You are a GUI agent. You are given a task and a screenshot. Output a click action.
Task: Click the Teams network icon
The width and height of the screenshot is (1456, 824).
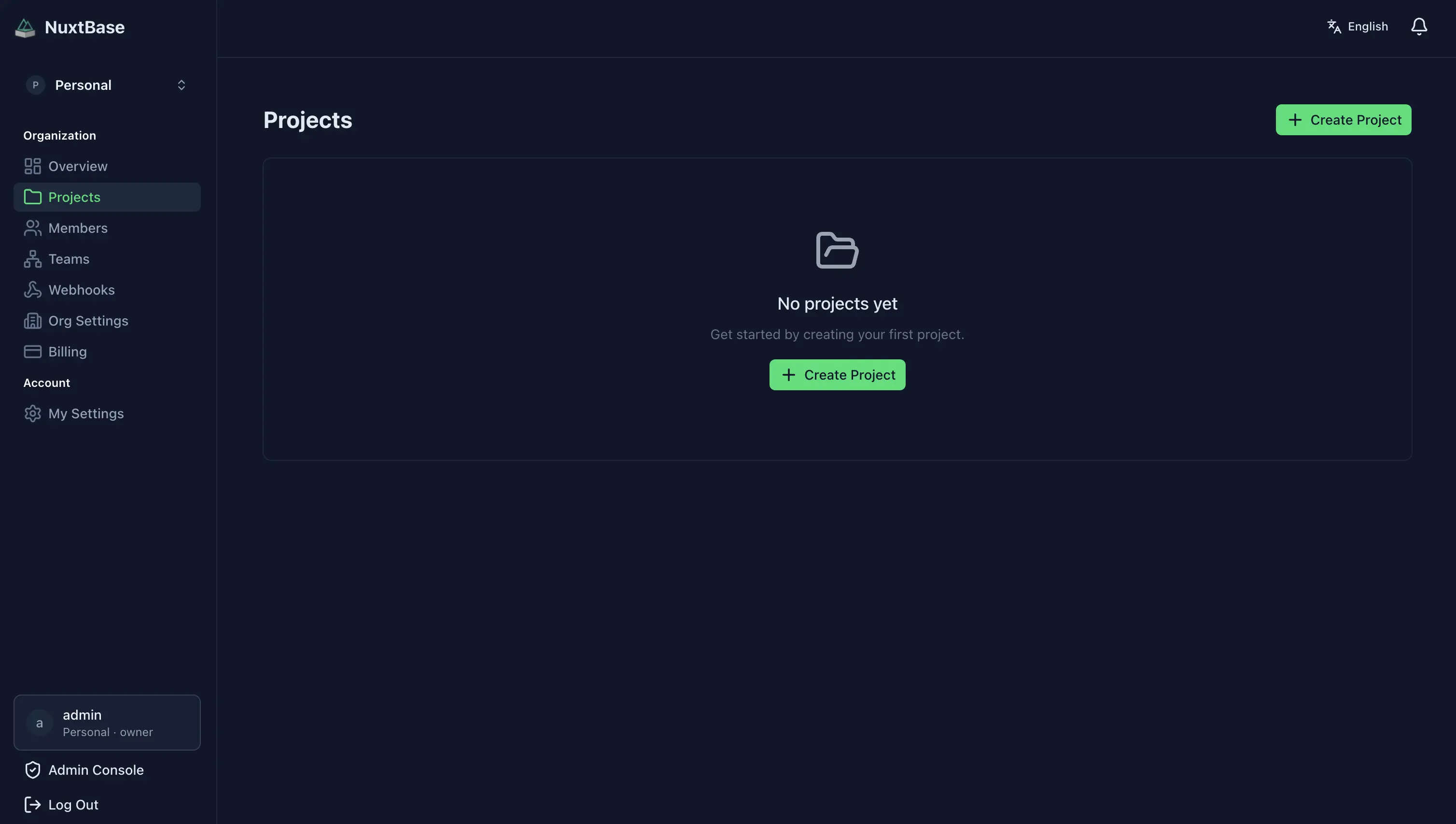tap(32, 259)
